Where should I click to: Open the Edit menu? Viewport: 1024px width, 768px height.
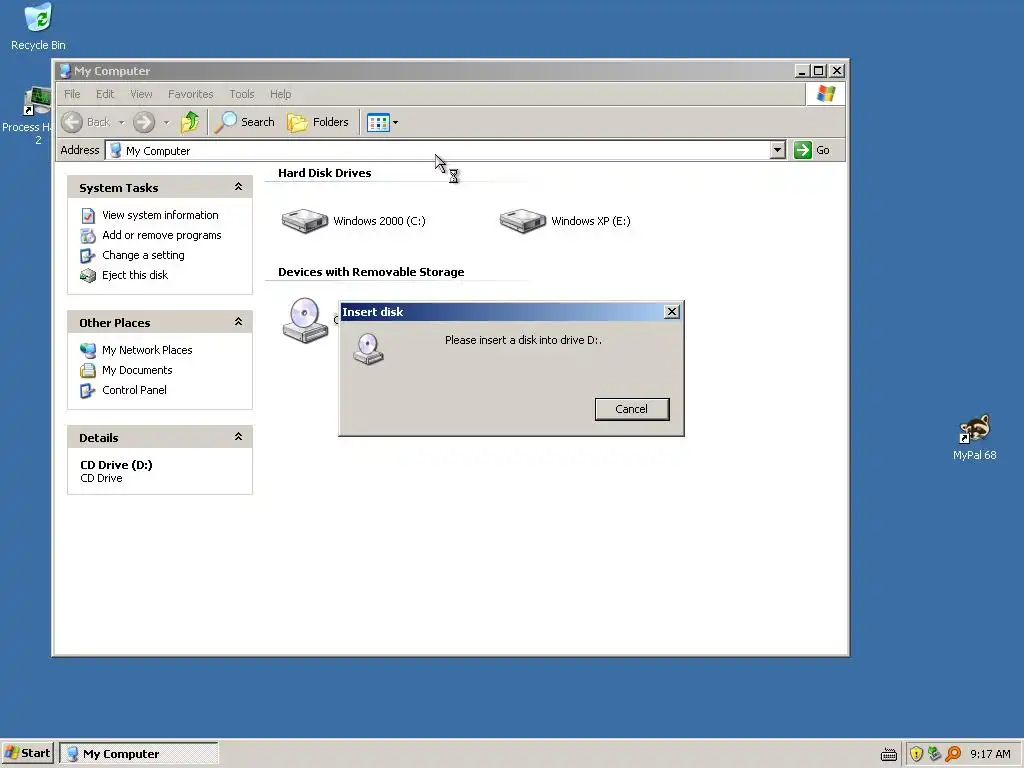pyautogui.click(x=105, y=94)
